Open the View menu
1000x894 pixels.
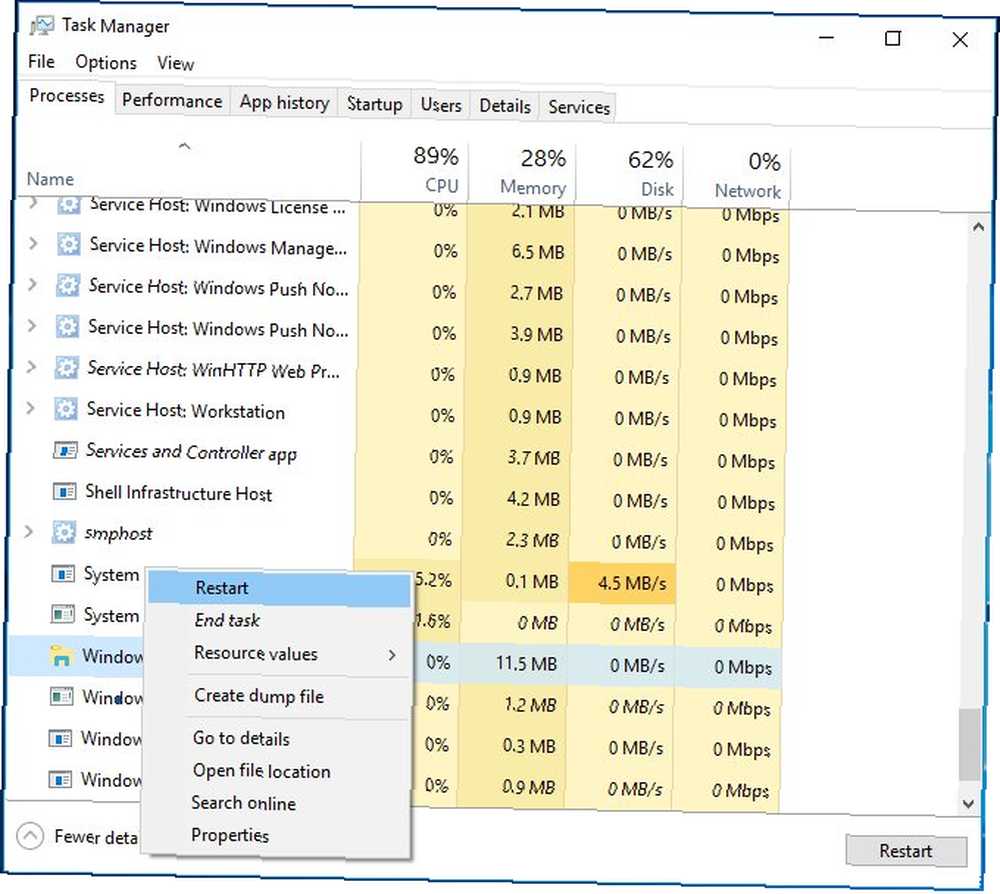pyautogui.click(x=175, y=63)
